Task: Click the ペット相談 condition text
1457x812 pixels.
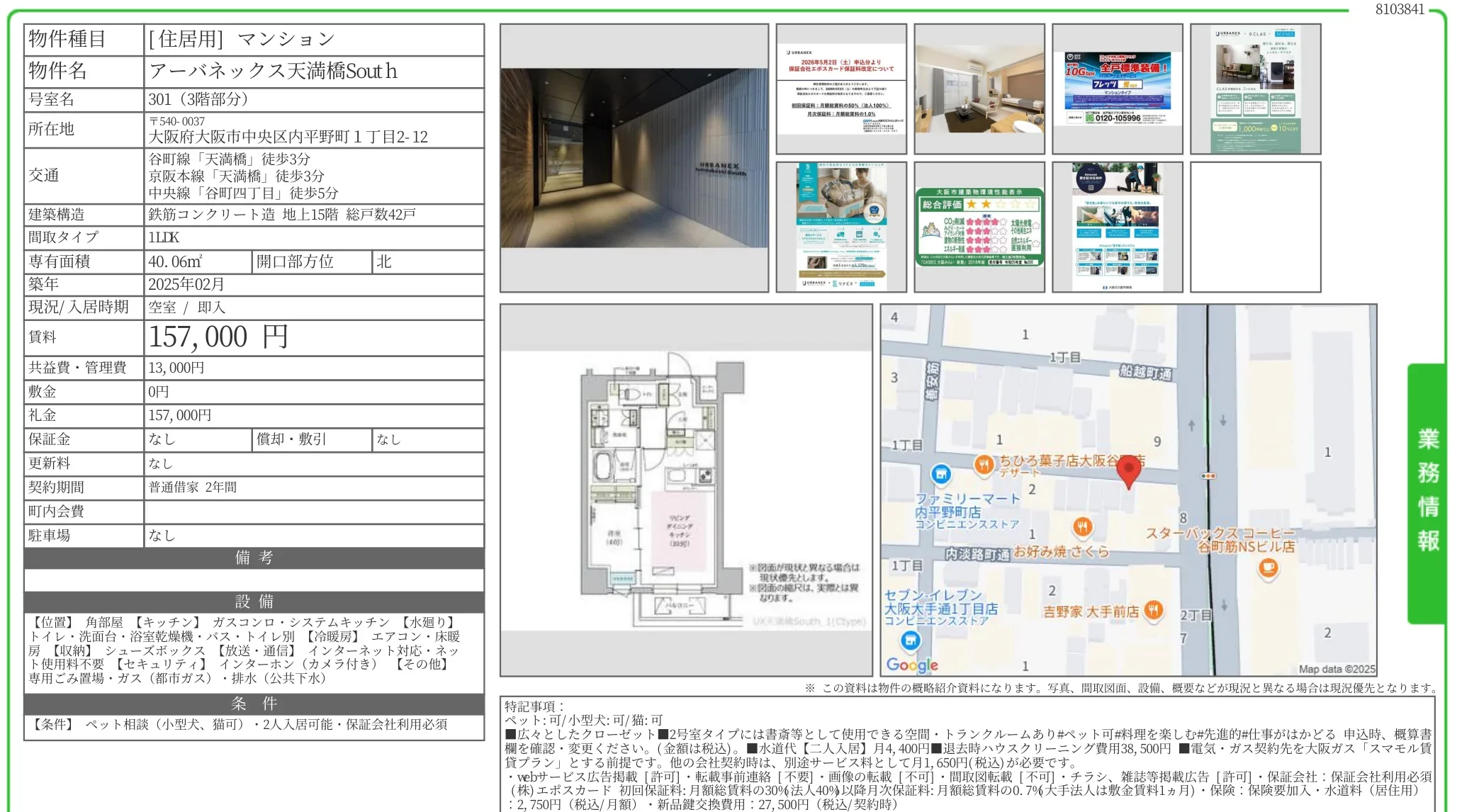Action: (164, 724)
